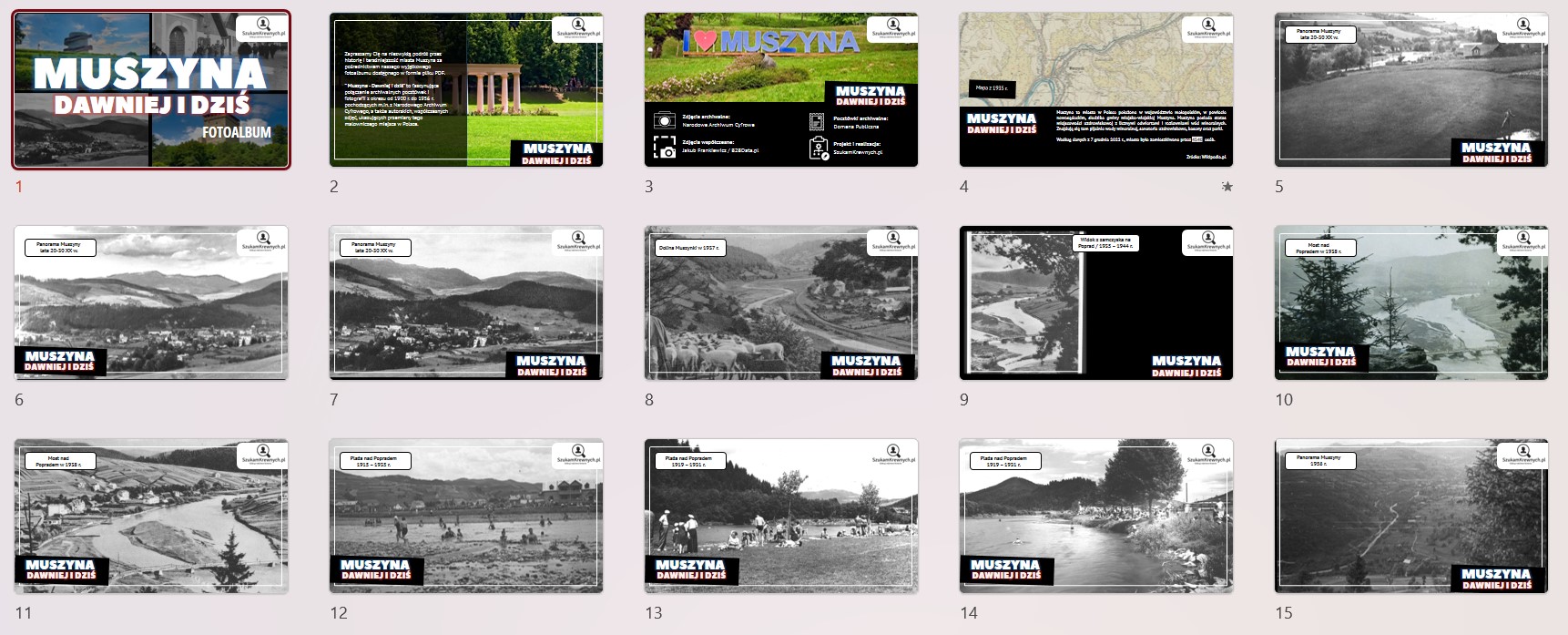
Task: Select slide 14 riverside thumbnail
Action: [1095, 516]
